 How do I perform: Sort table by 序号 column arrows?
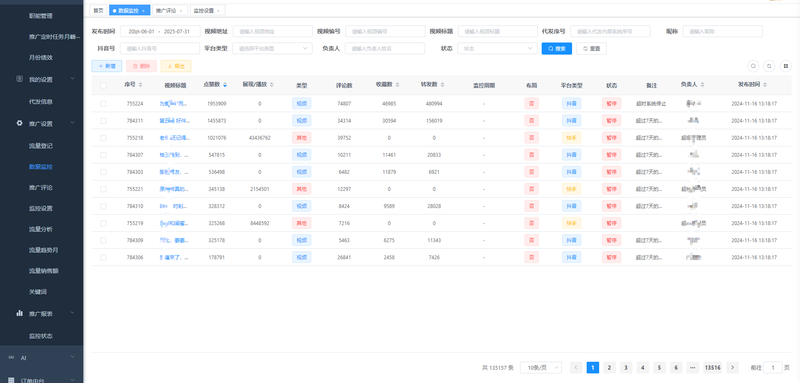coord(140,85)
